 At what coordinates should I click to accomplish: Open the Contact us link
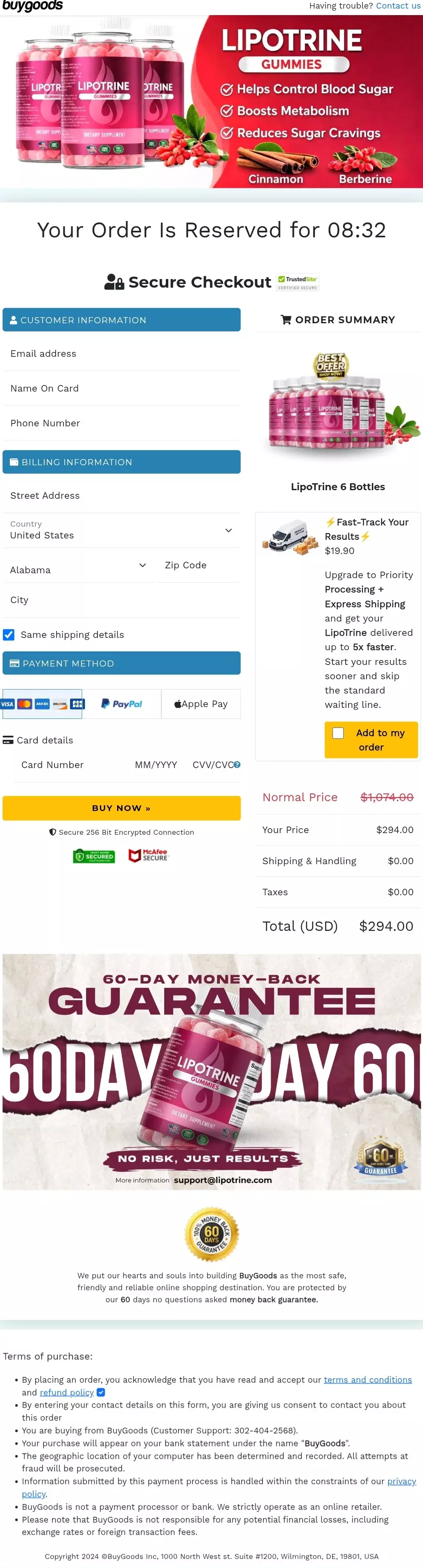[x=397, y=6]
